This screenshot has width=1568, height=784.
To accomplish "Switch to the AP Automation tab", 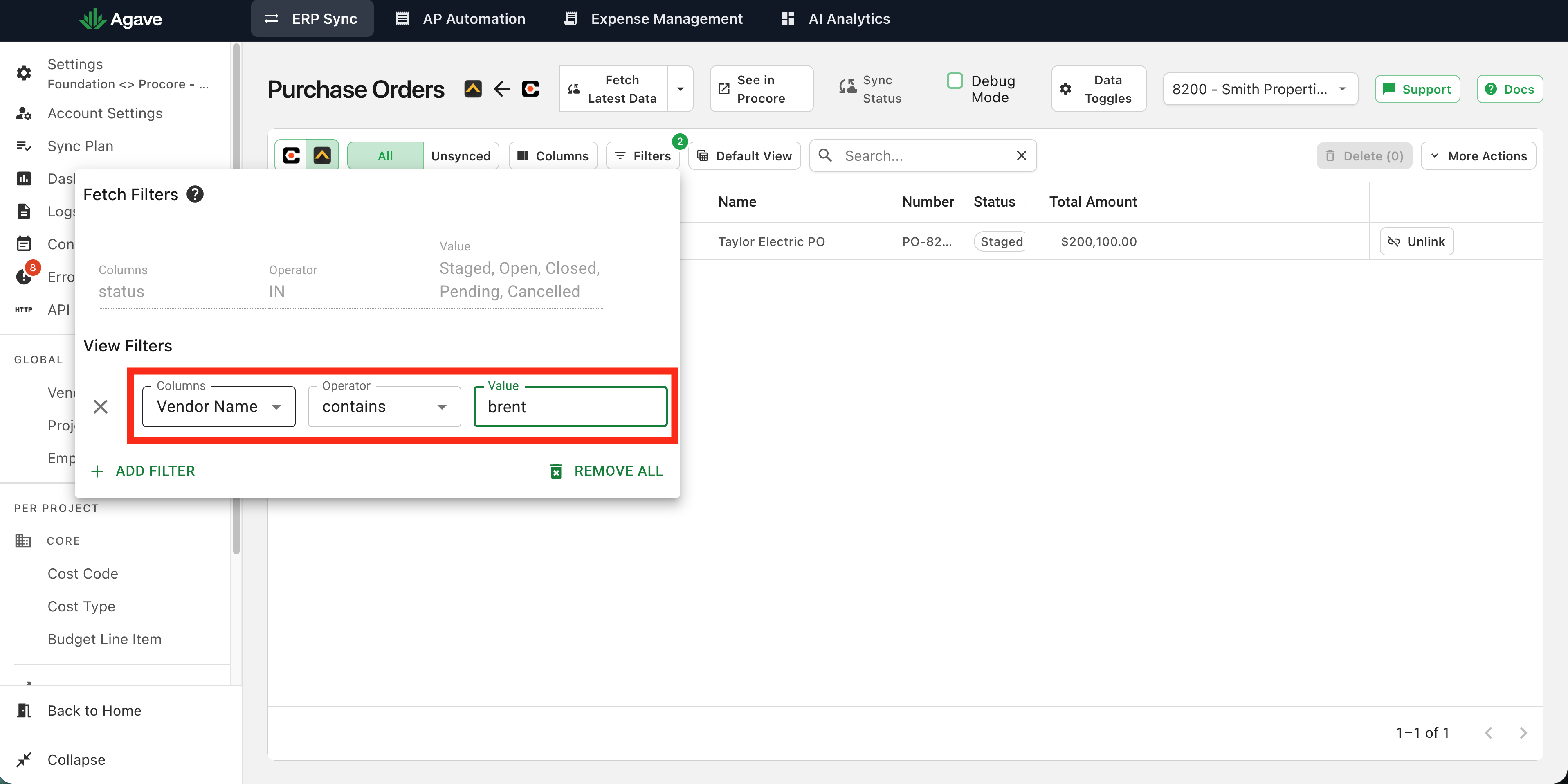I will (x=460, y=19).
